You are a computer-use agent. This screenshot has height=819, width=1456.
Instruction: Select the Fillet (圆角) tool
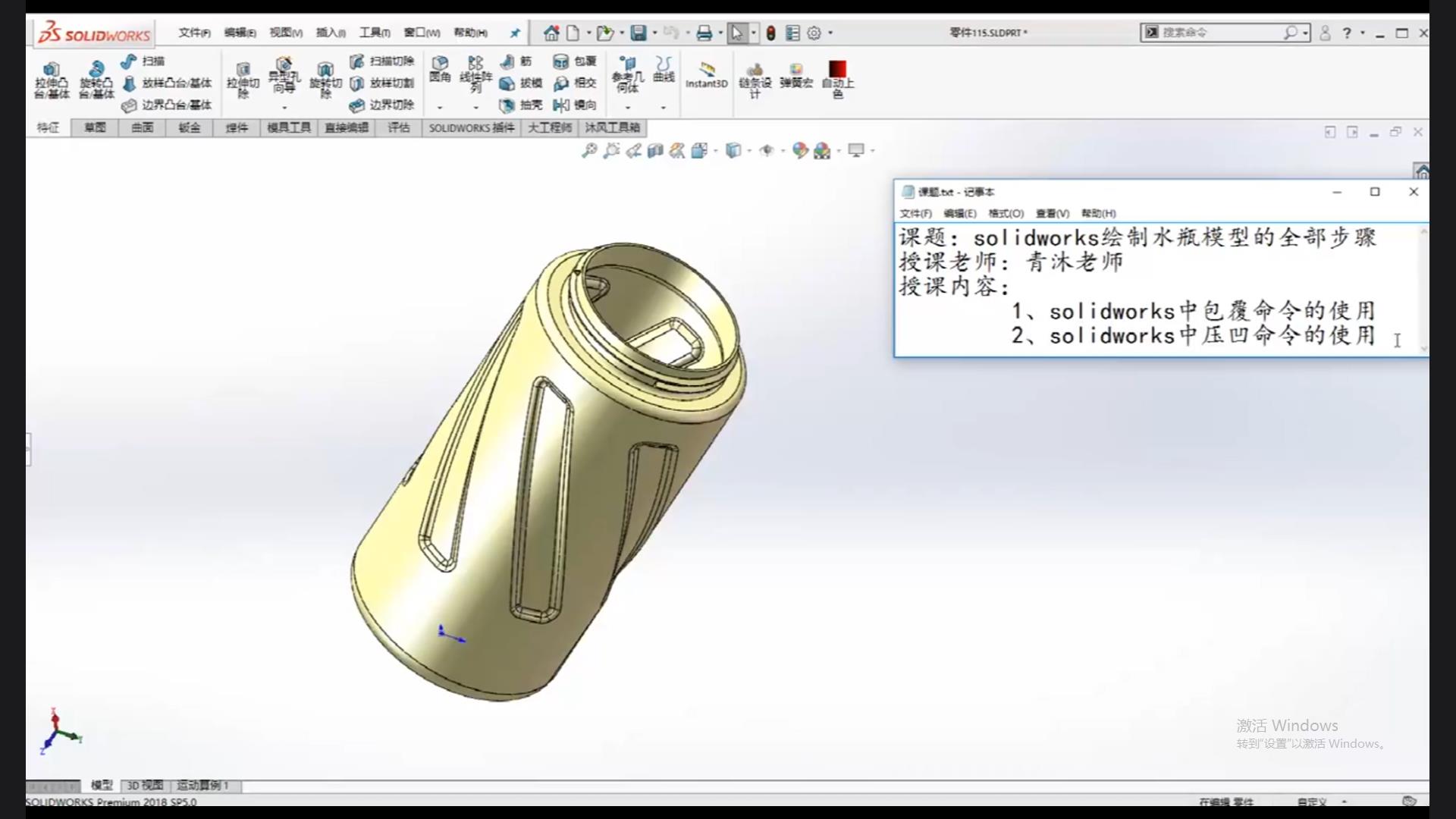click(440, 69)
